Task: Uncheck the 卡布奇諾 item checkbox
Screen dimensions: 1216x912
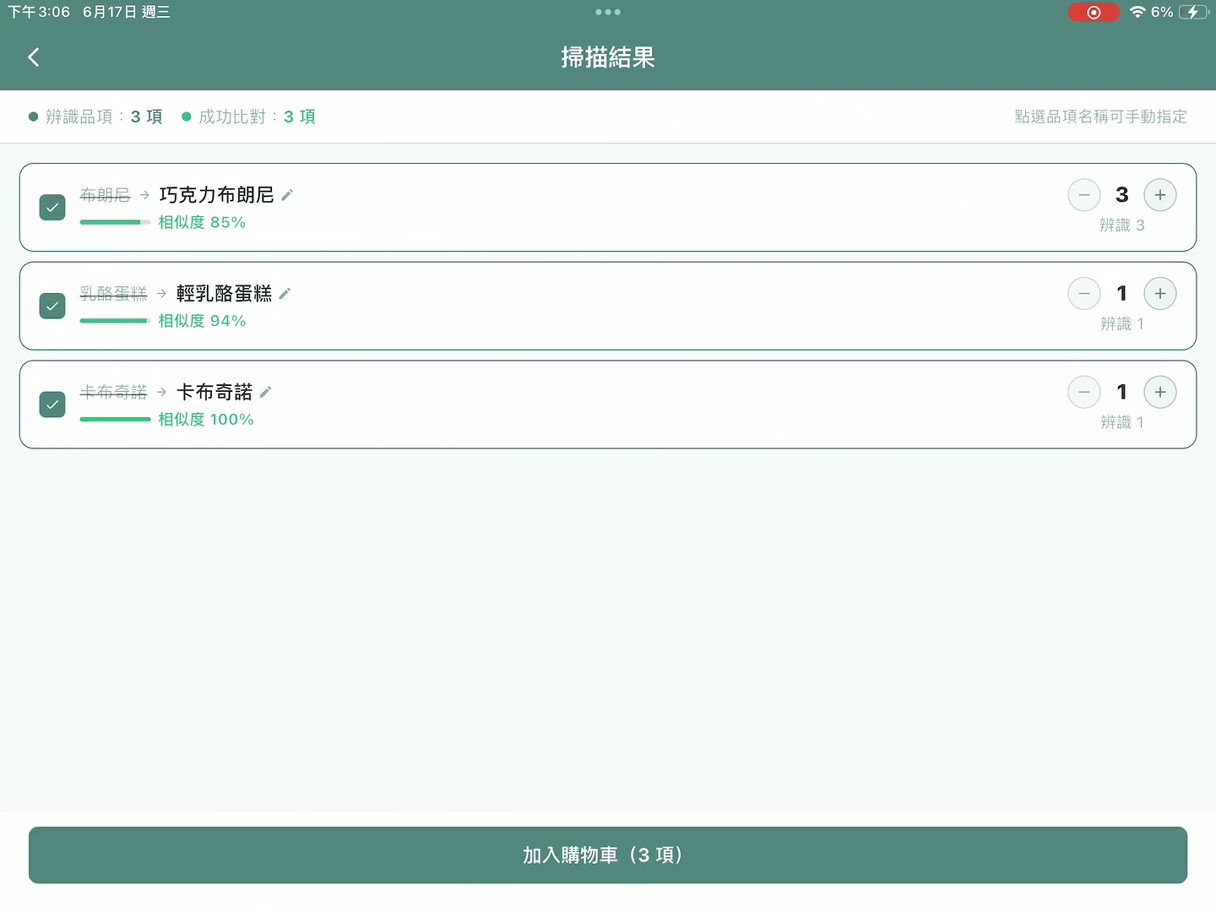Action: [x=52, y=404]
